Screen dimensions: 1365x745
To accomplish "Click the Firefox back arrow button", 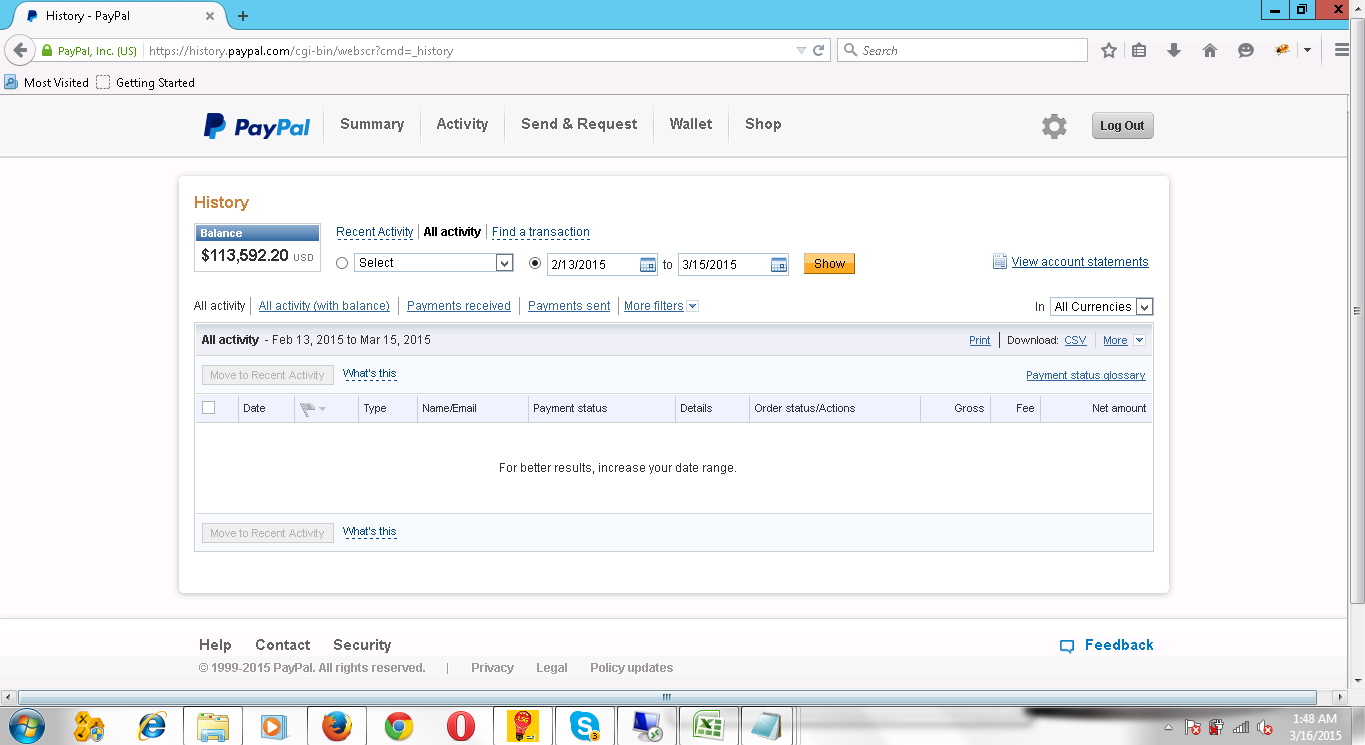I will coord(20,50).
